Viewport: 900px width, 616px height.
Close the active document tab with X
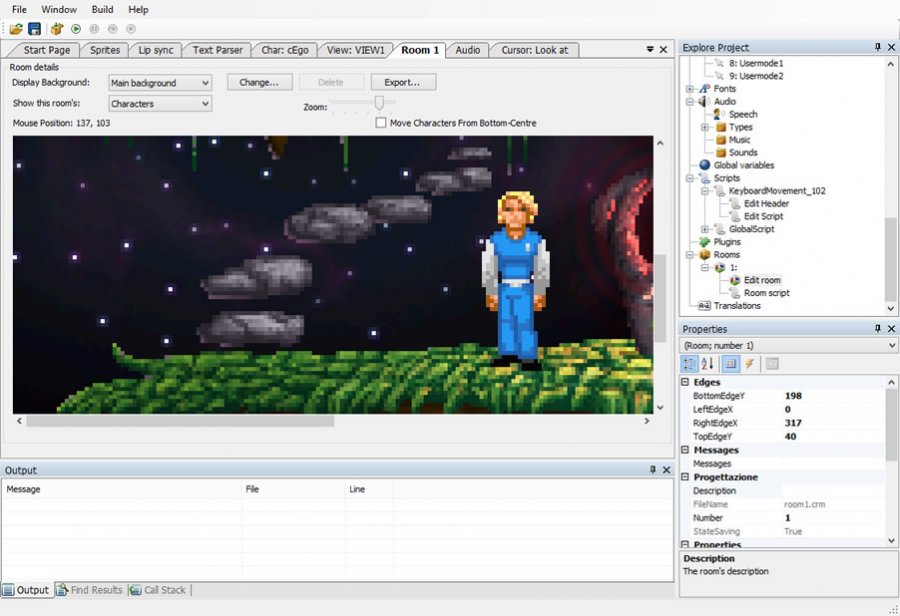click(663, 49)
